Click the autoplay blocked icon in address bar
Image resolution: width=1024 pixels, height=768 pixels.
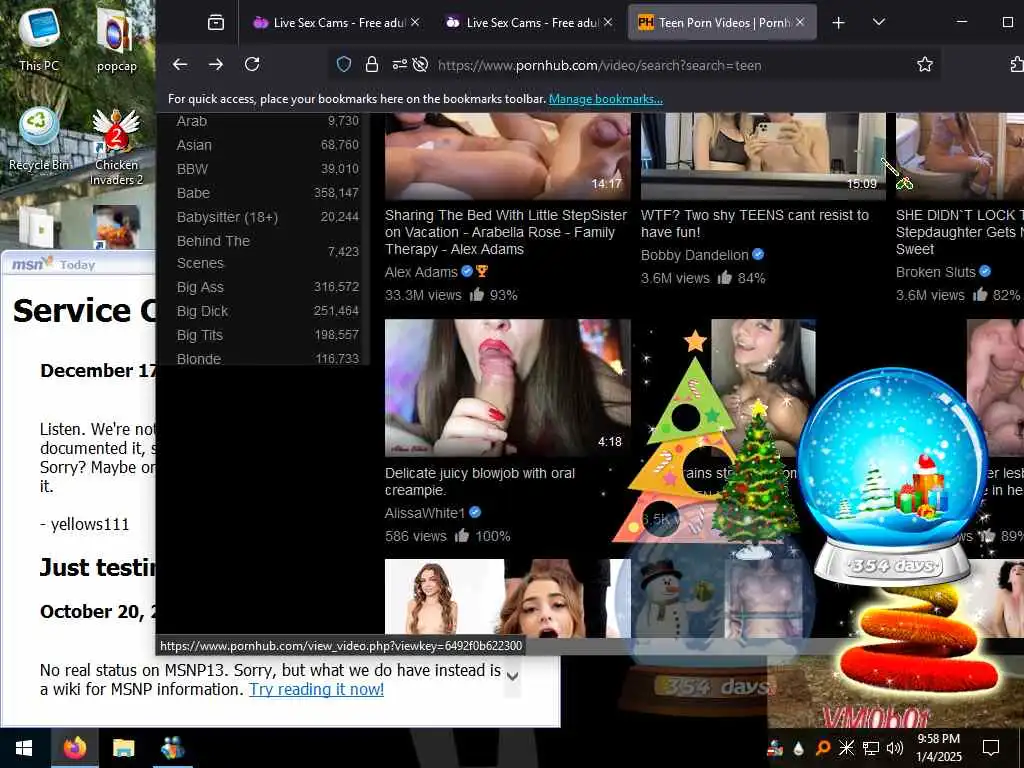pos(421,64)
